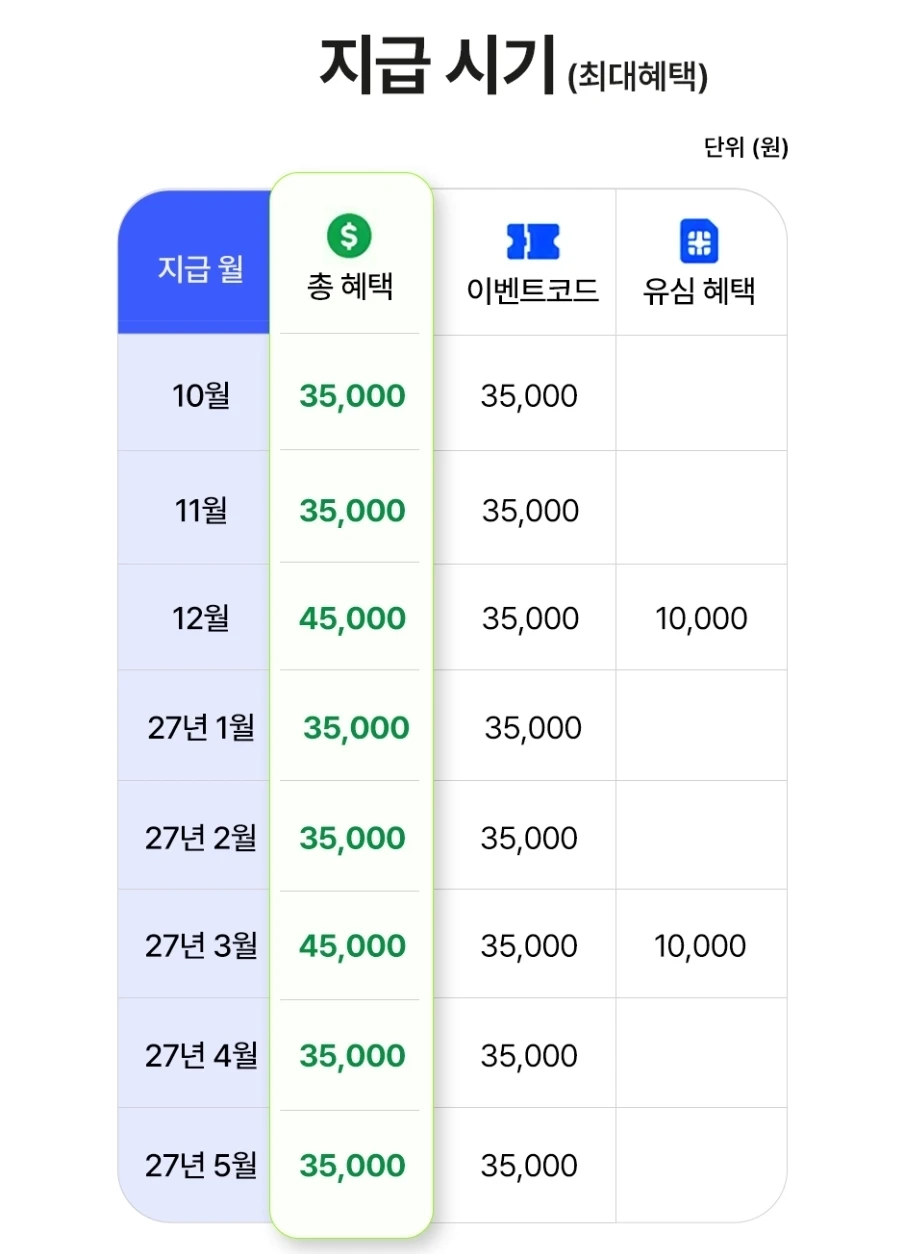Select the 11월 row label
Viewport: 904px width, 1254px height.
[201, 511]
